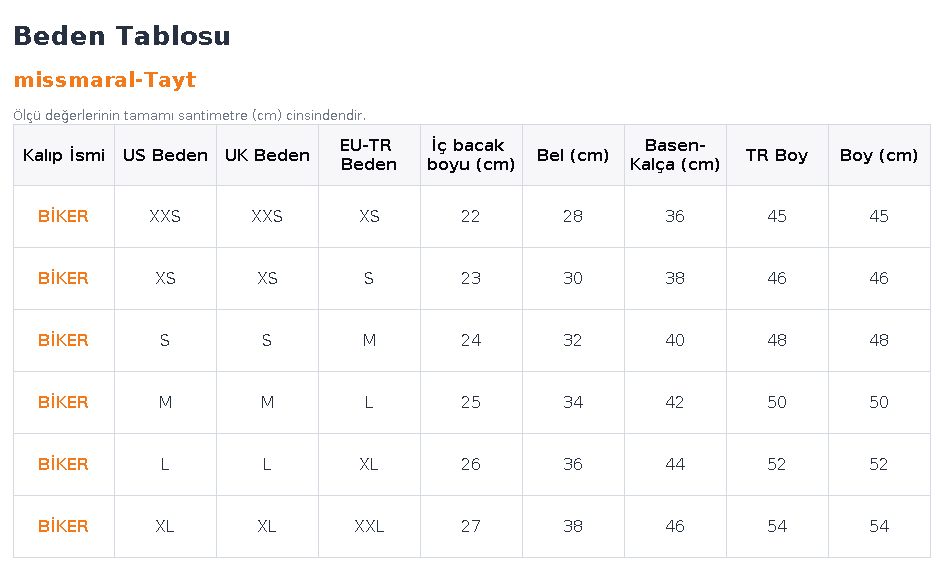Click the Boy (cm) column header

pos(879,155)
